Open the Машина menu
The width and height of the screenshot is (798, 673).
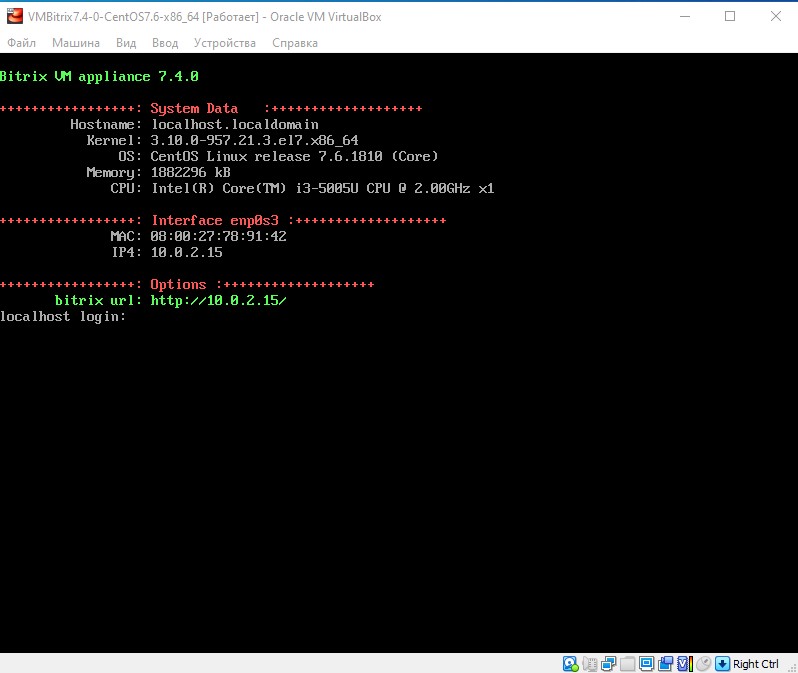tap(76, 43)
